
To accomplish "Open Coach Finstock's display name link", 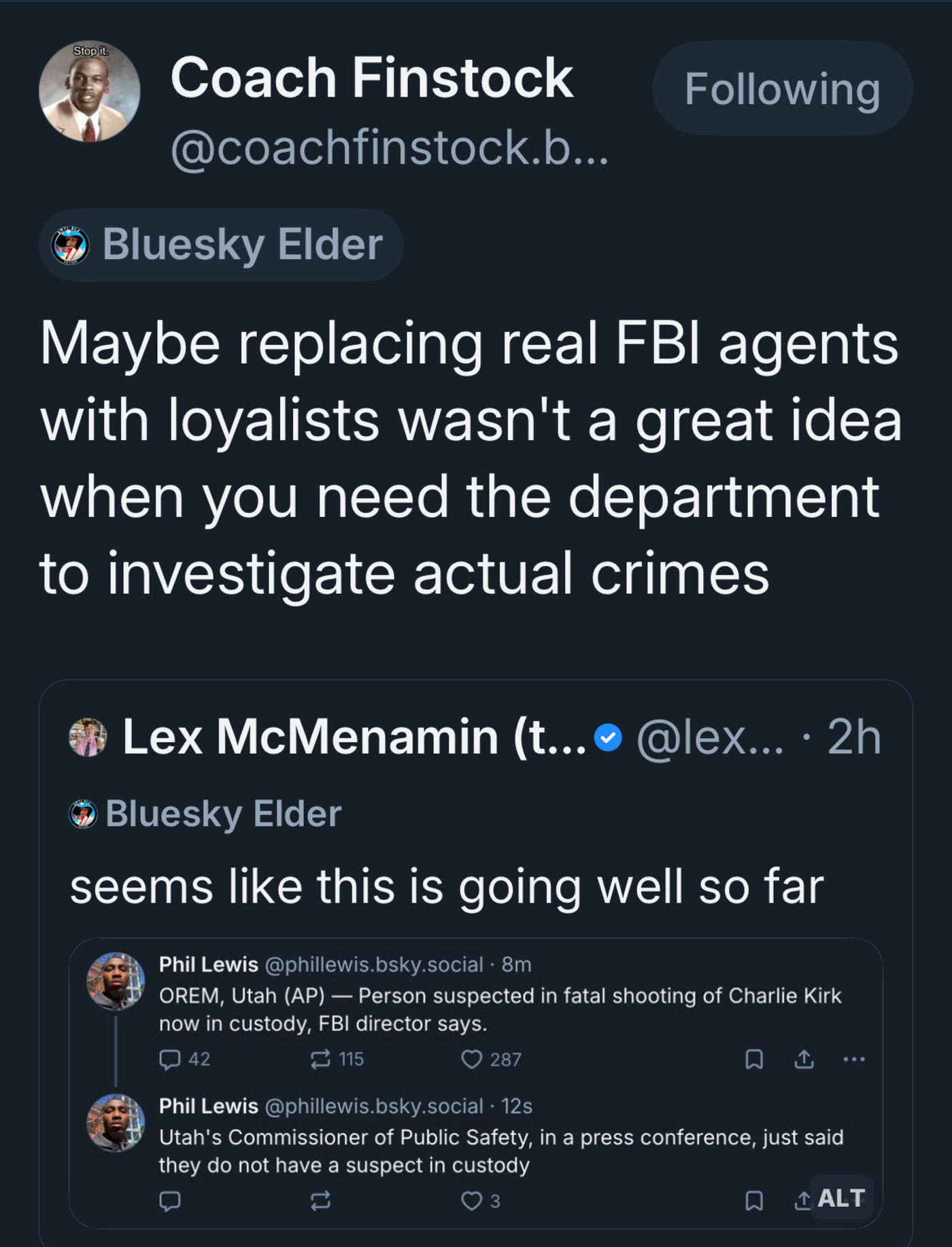I will [x=371, y=78].
